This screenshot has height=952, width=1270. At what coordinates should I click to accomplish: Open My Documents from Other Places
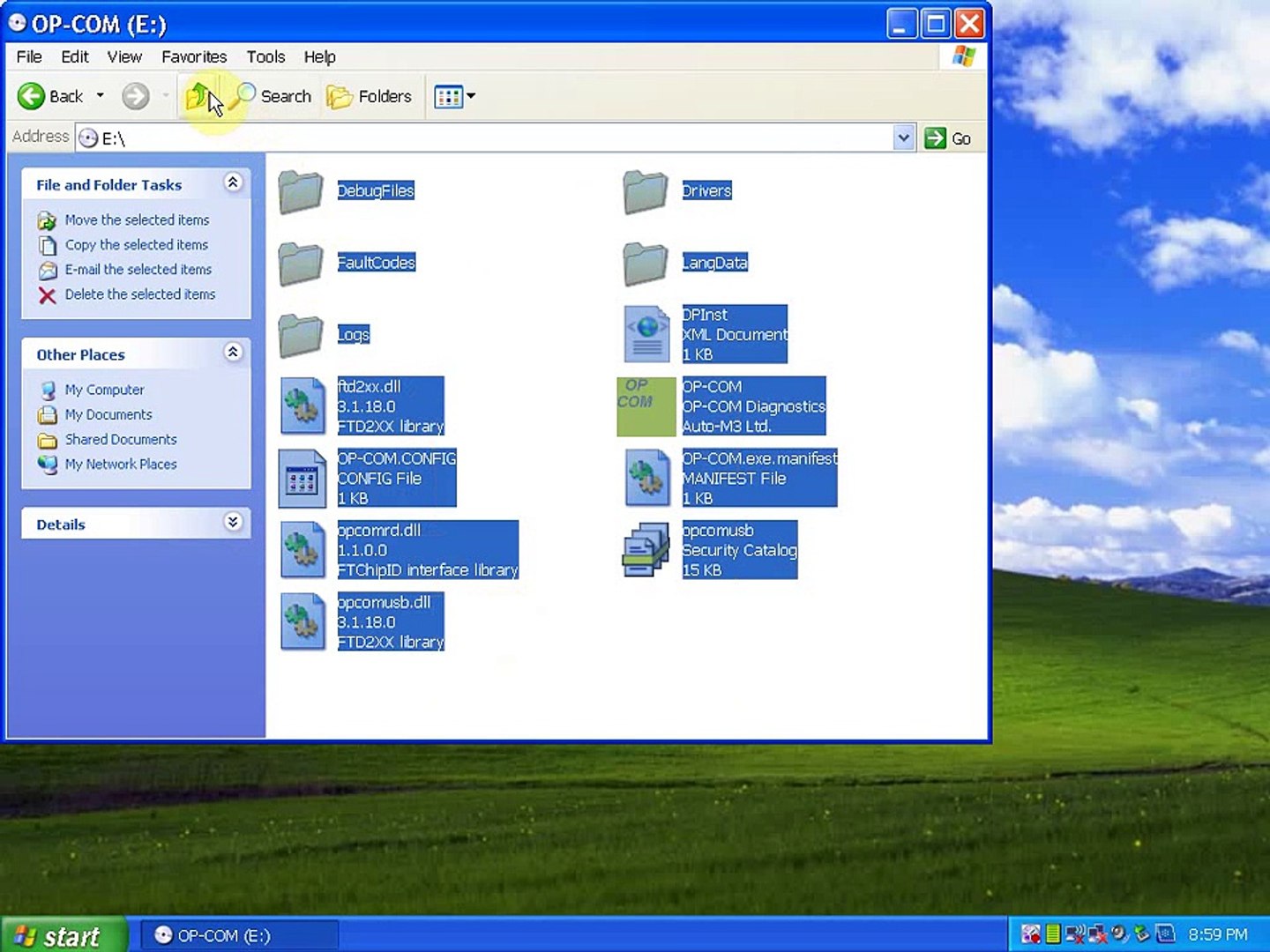[108, 414]
